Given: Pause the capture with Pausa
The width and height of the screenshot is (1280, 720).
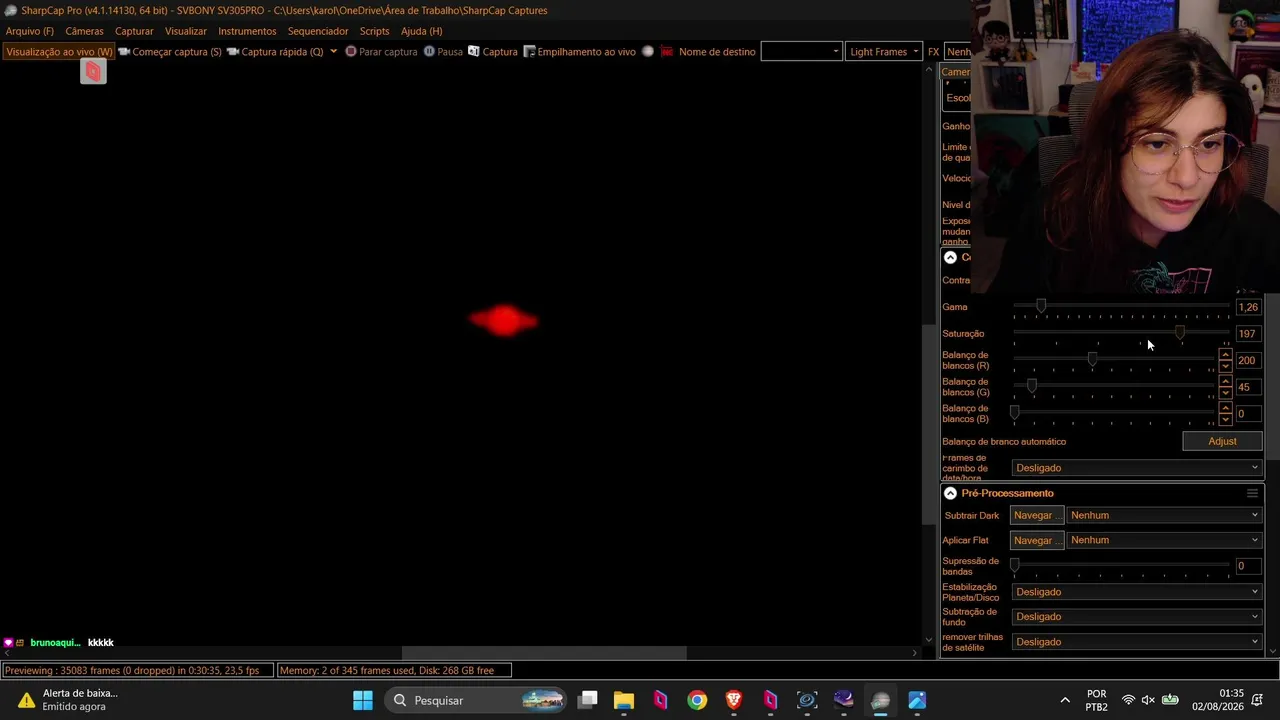Looking at the screenshot, I should tap(443, 52).
